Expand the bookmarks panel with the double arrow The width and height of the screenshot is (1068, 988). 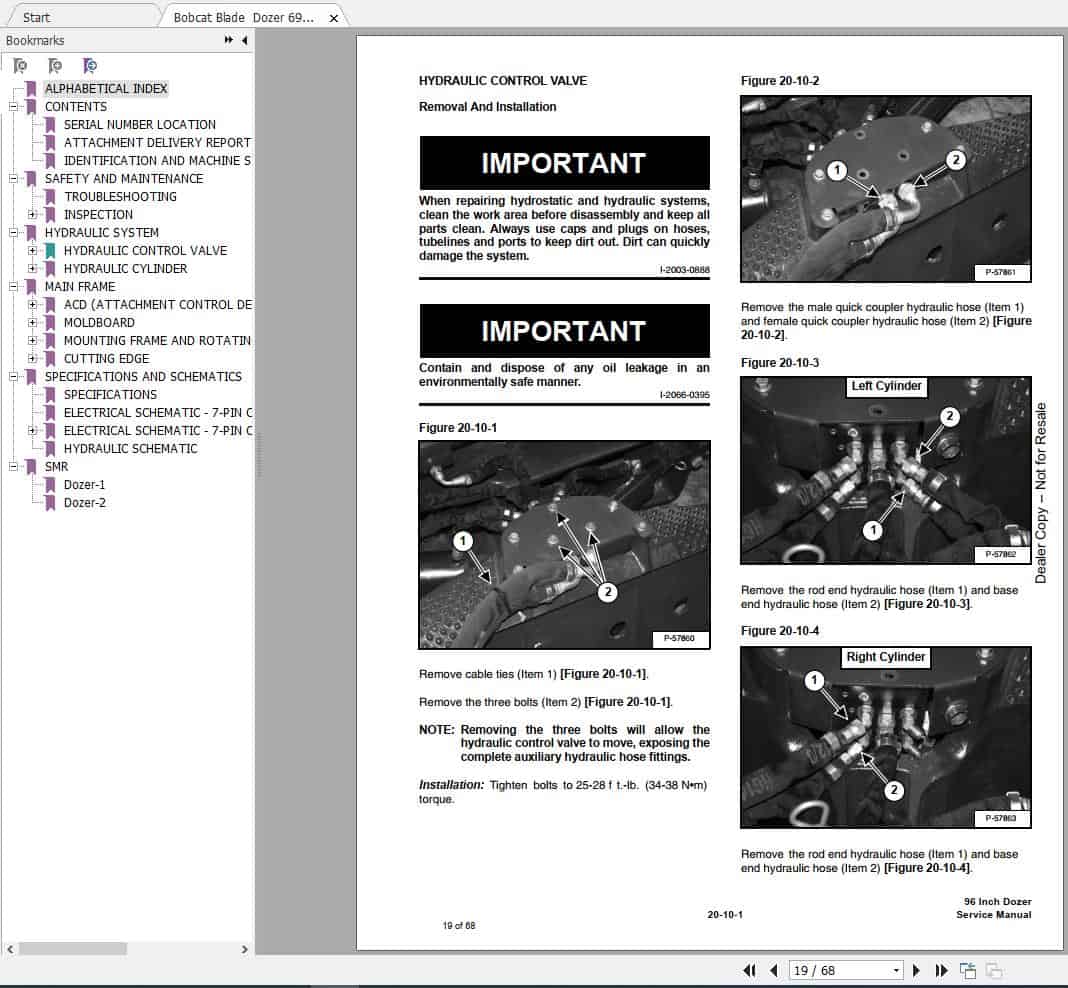pyautogui.click(x=228, y=40)
